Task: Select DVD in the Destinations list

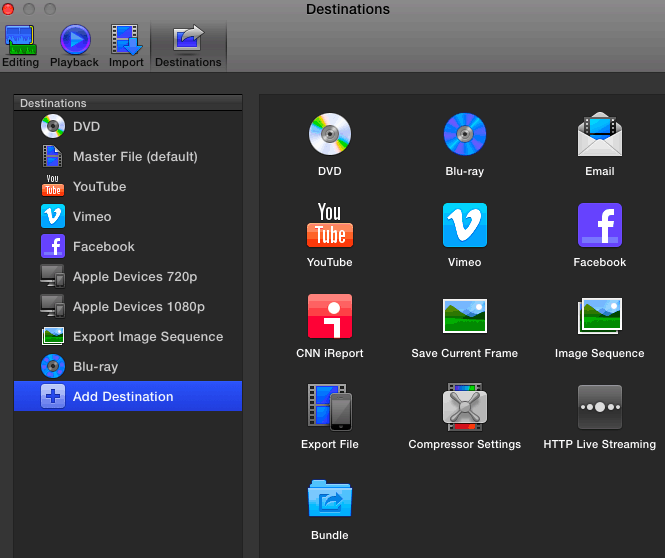Action: pyautogui.click(x=128, y=126)
